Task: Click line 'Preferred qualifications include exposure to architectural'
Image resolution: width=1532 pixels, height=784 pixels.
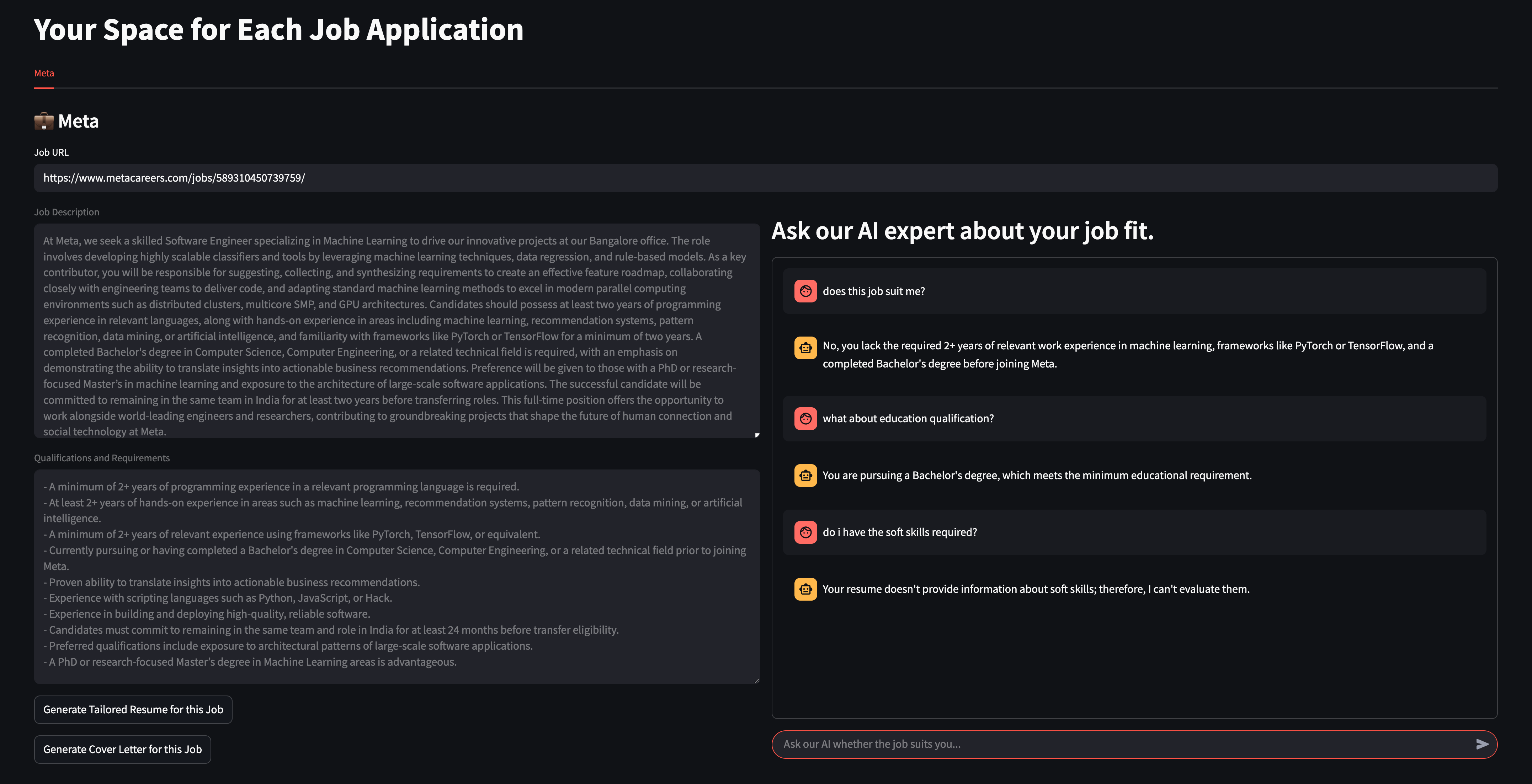Action: 288,646
